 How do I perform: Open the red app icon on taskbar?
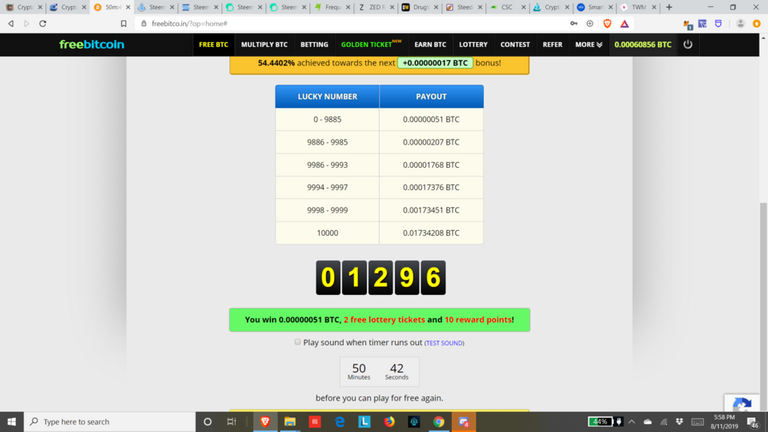coord(315,422)
